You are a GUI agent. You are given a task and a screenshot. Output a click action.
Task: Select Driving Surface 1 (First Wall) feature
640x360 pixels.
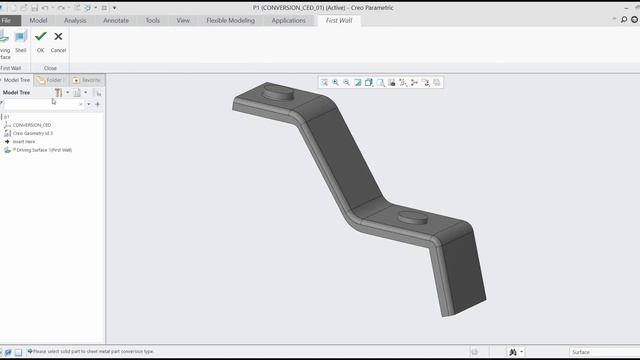[x=44, y=150]
